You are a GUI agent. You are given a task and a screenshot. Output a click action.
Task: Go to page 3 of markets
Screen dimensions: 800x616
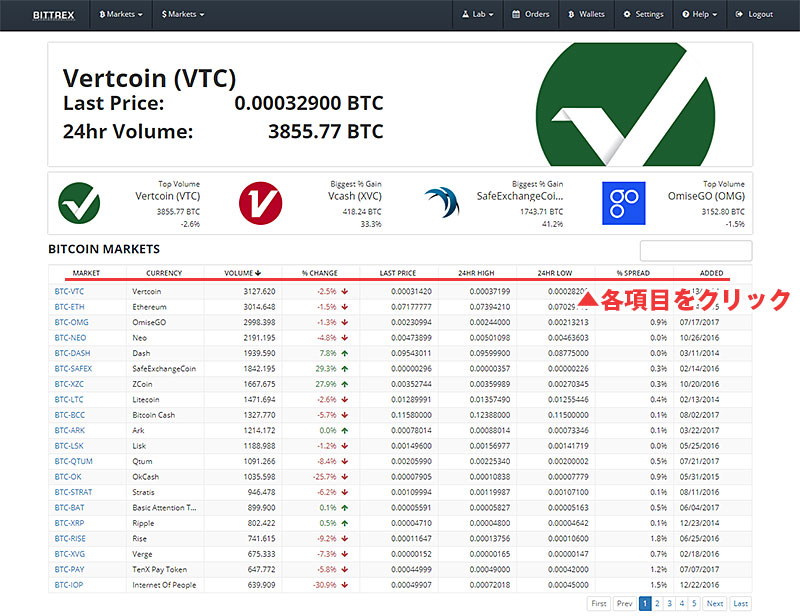pyautogui.click(x=669, y=603)
